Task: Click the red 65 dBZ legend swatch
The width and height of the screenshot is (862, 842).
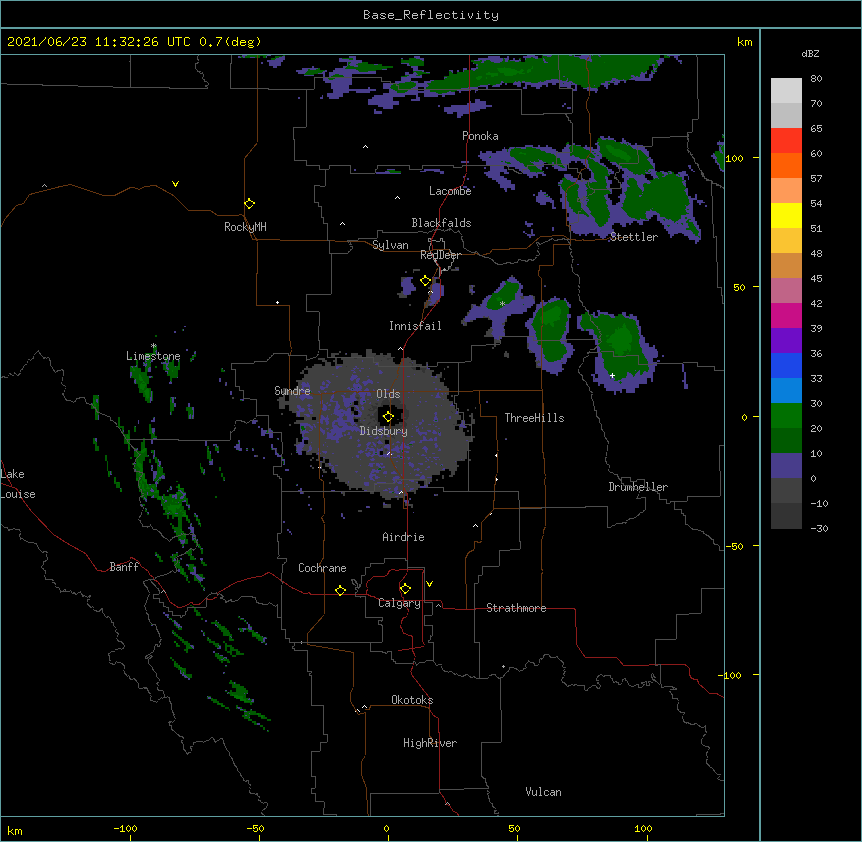Action: pos(786,141)
